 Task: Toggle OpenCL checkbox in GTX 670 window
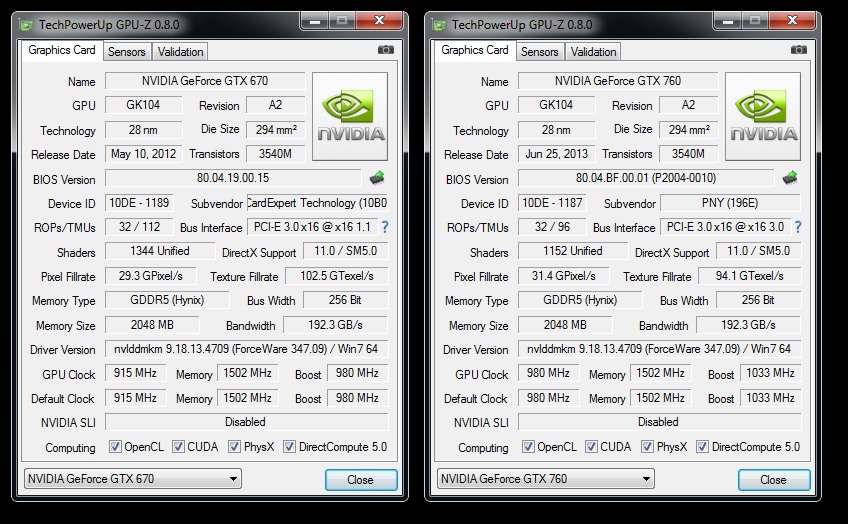pos(115,447)
